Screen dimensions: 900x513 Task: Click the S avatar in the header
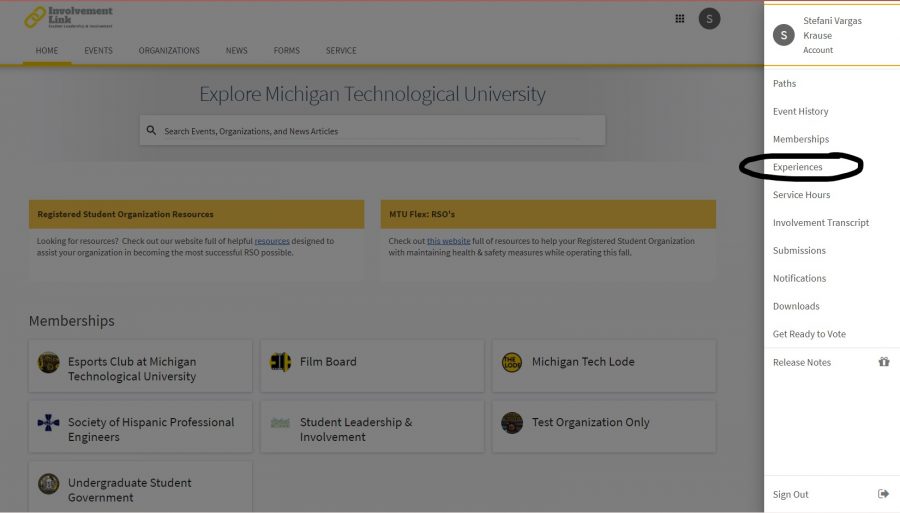(x=709, y=19)
